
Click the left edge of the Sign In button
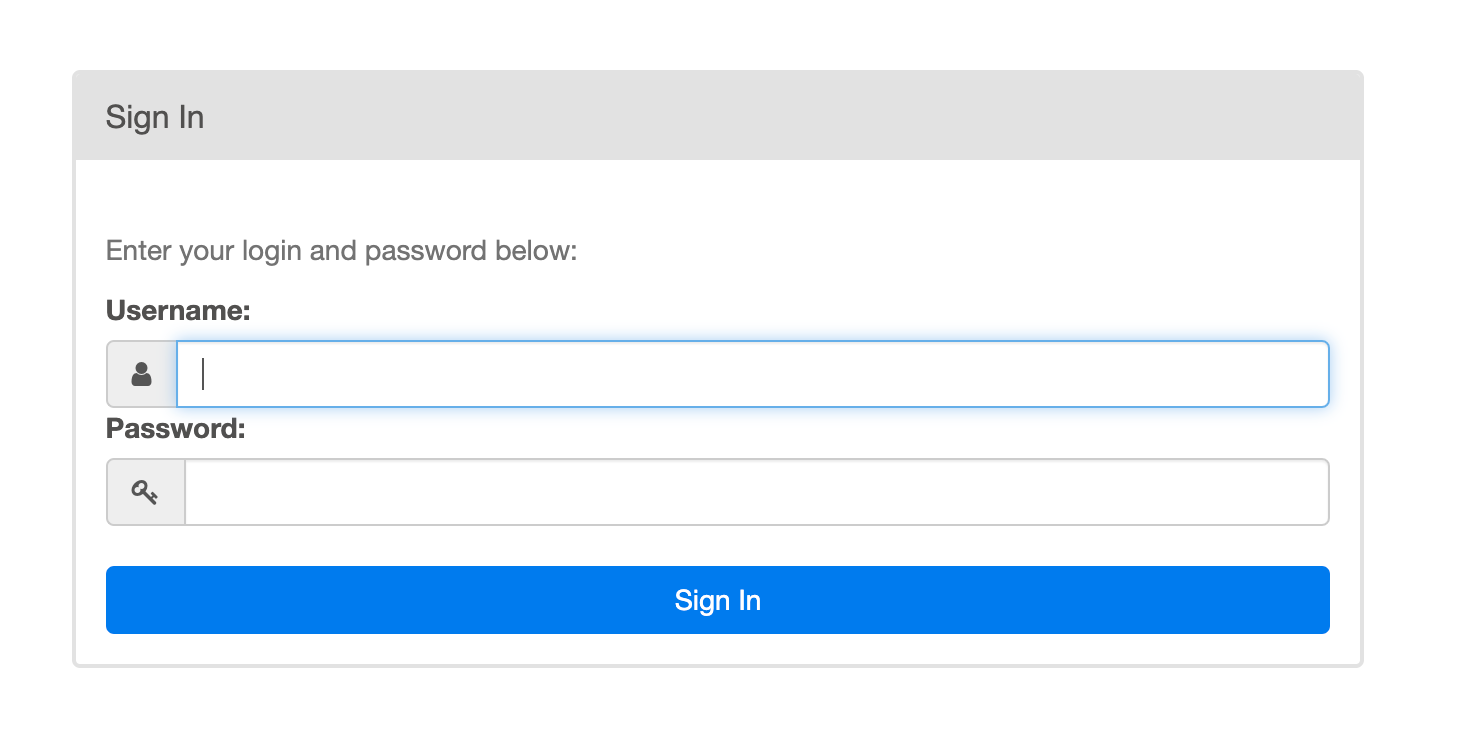[x=116, y=600]
